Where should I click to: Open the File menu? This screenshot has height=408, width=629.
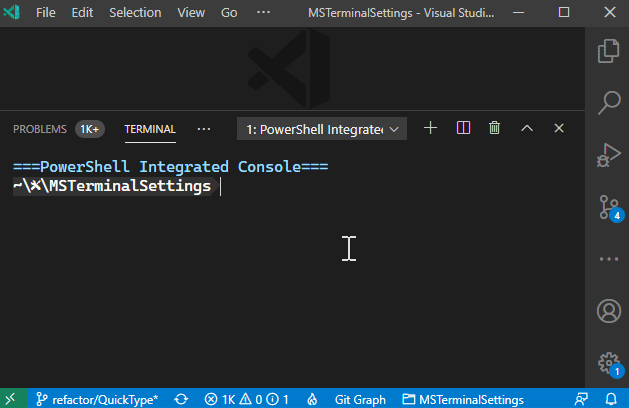click(x=46, y=13)
